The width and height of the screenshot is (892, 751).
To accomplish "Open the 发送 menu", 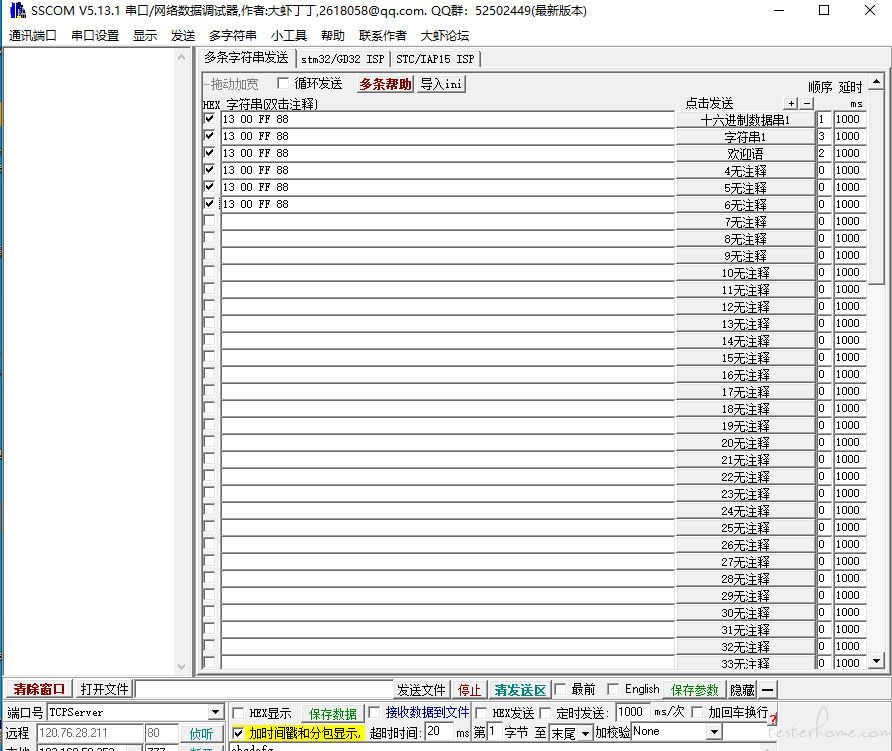I will 183,35.
